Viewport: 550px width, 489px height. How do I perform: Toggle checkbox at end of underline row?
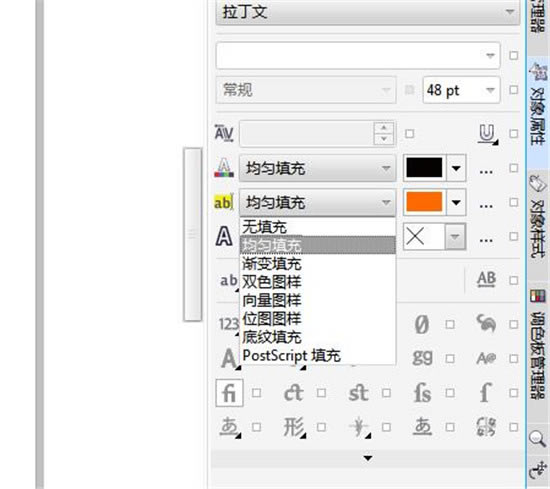[x=514, y=134]
